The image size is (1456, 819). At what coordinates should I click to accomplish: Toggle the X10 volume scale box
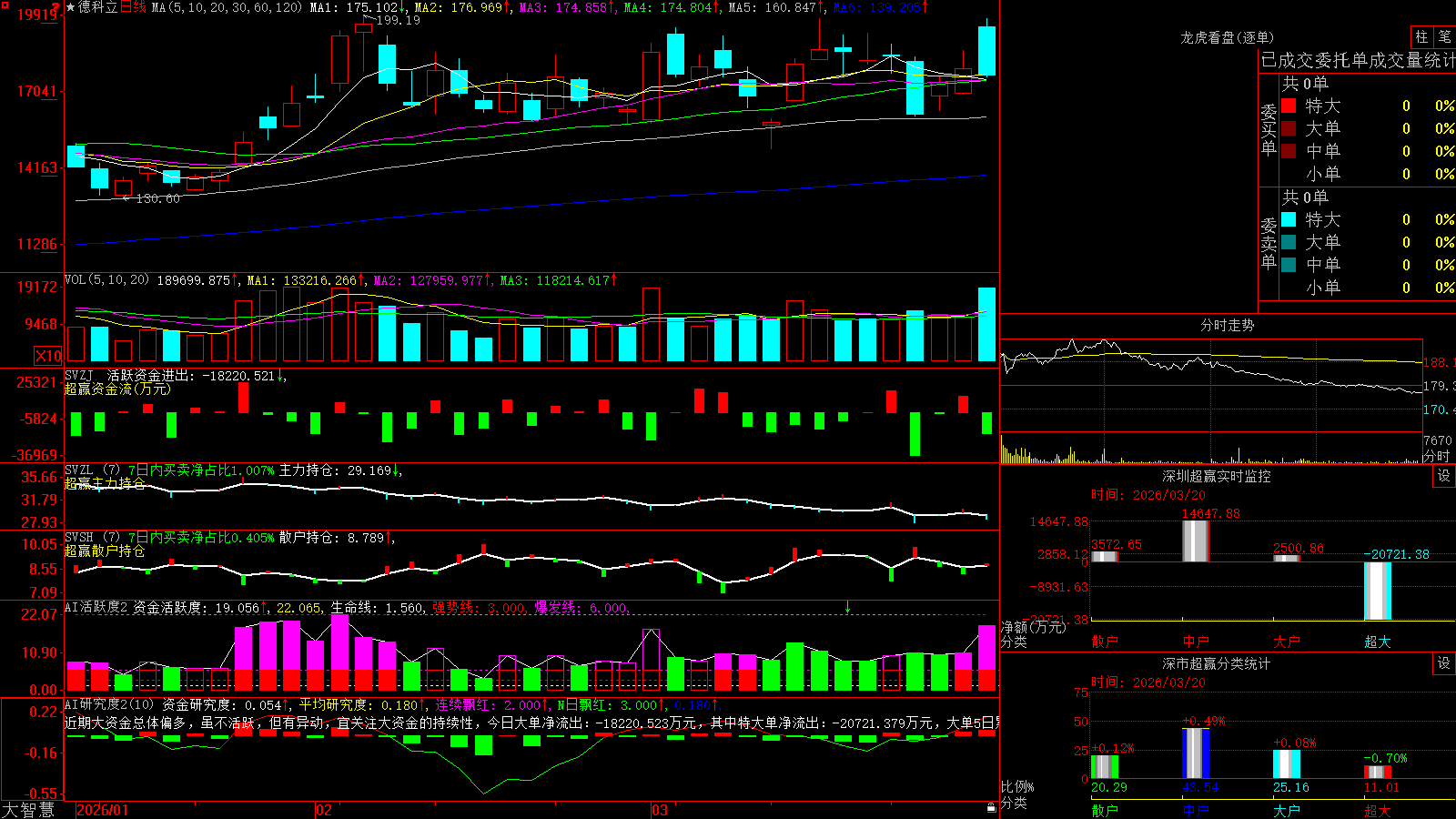point(48,356)
